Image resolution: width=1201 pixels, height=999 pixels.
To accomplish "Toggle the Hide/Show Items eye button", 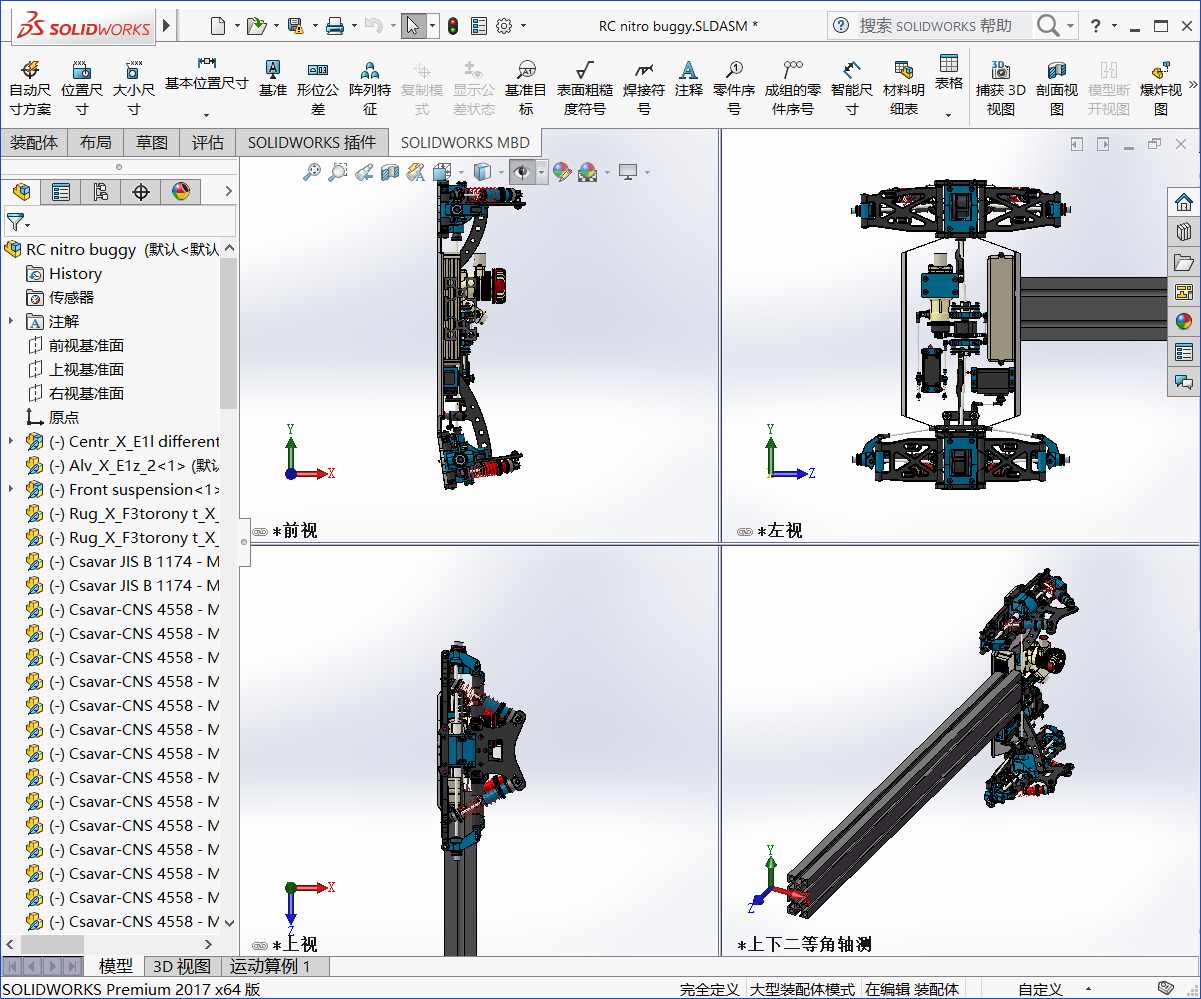I will point(521,172).
